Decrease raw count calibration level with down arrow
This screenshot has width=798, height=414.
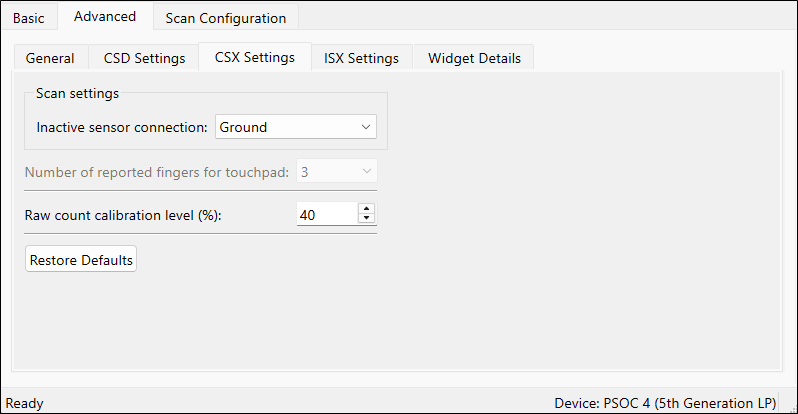[366, 218]
